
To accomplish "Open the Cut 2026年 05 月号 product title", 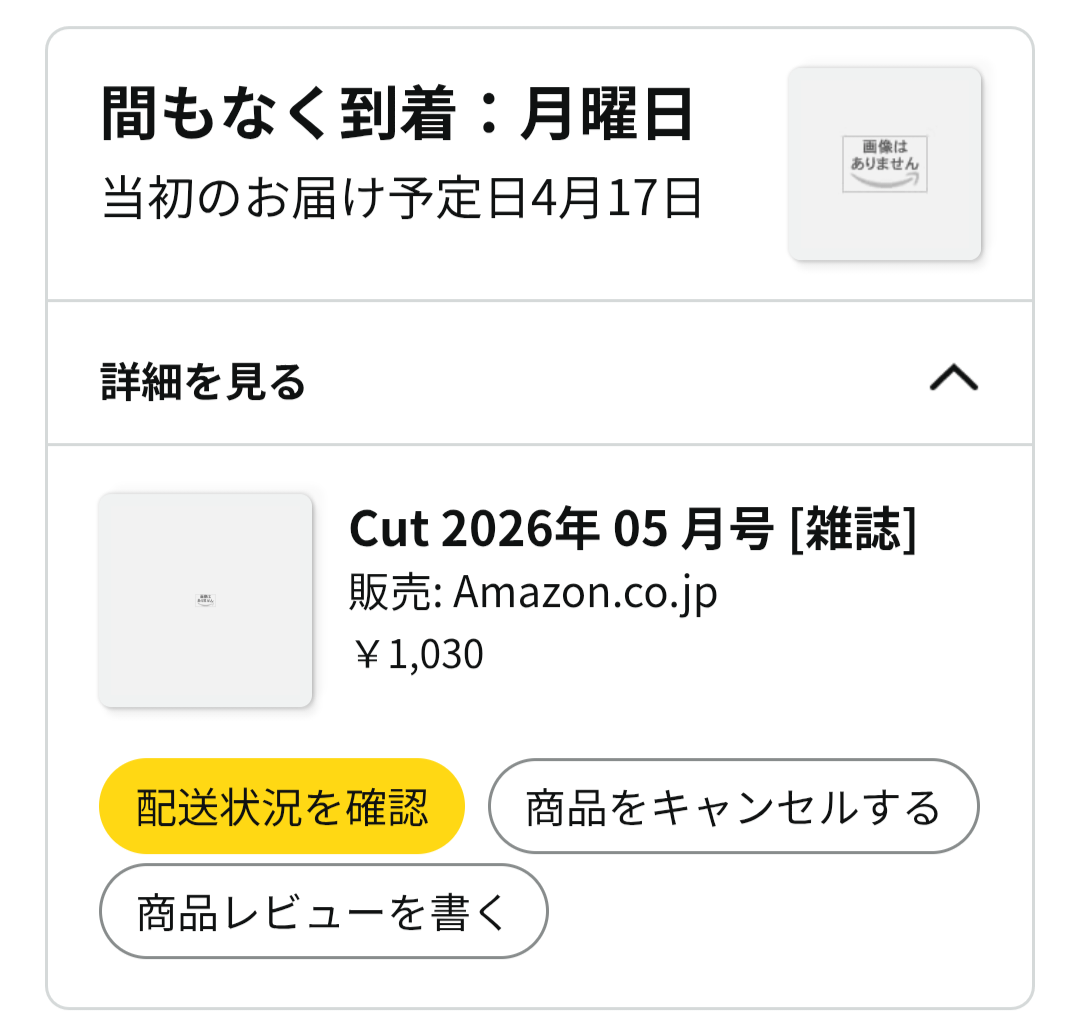I will coord(632,530).
